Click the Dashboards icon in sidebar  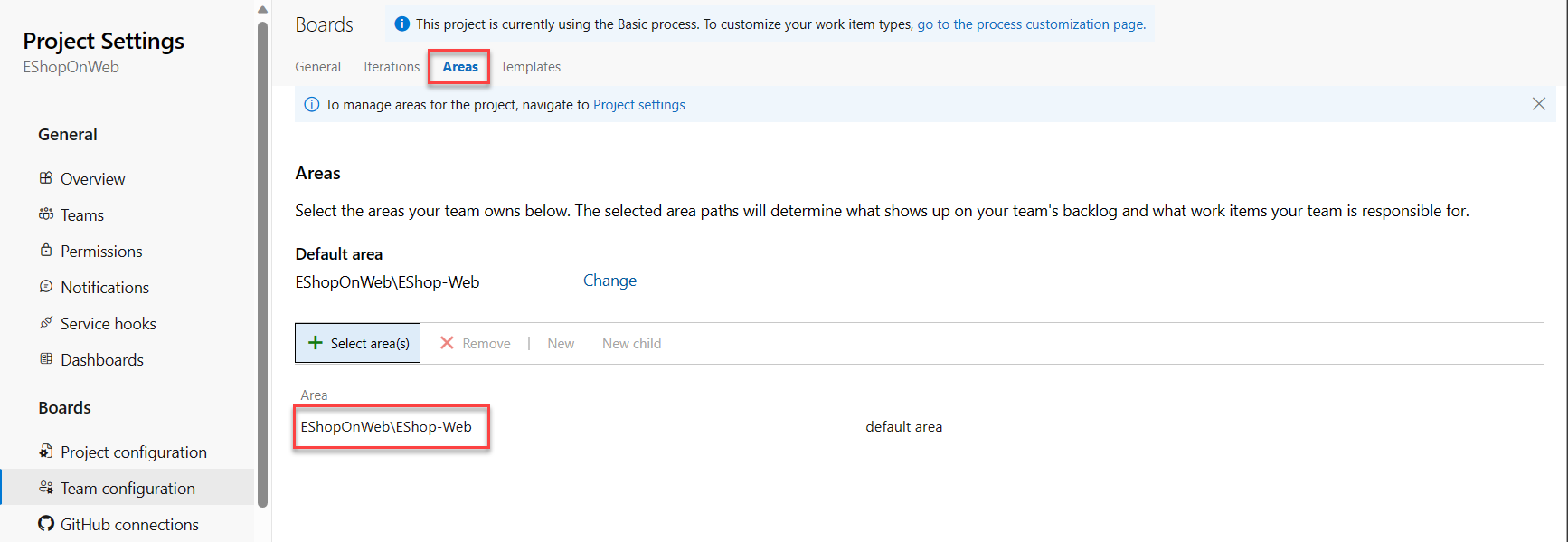[46, 359]
